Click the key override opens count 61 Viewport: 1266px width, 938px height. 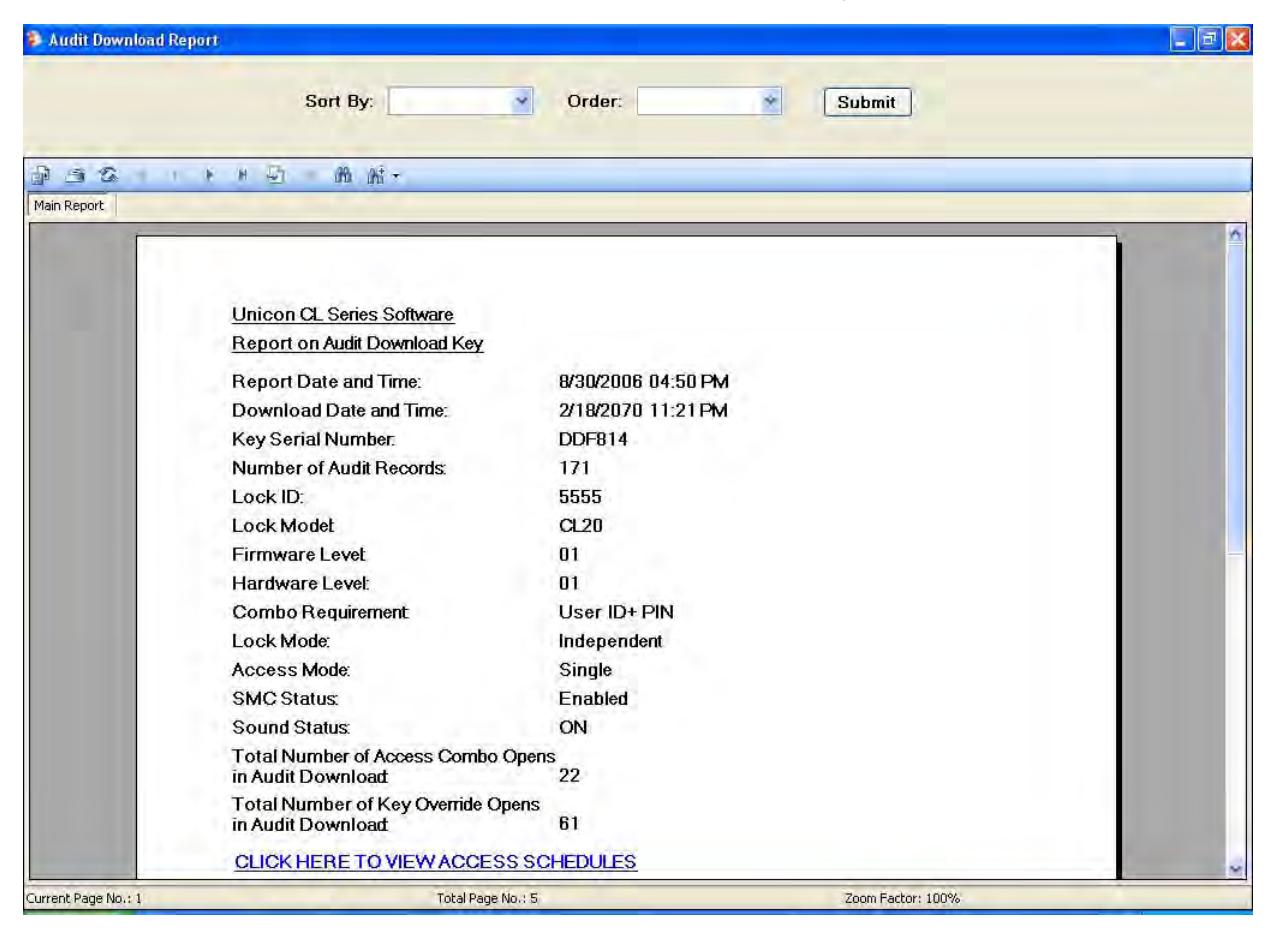coord(568,822)
